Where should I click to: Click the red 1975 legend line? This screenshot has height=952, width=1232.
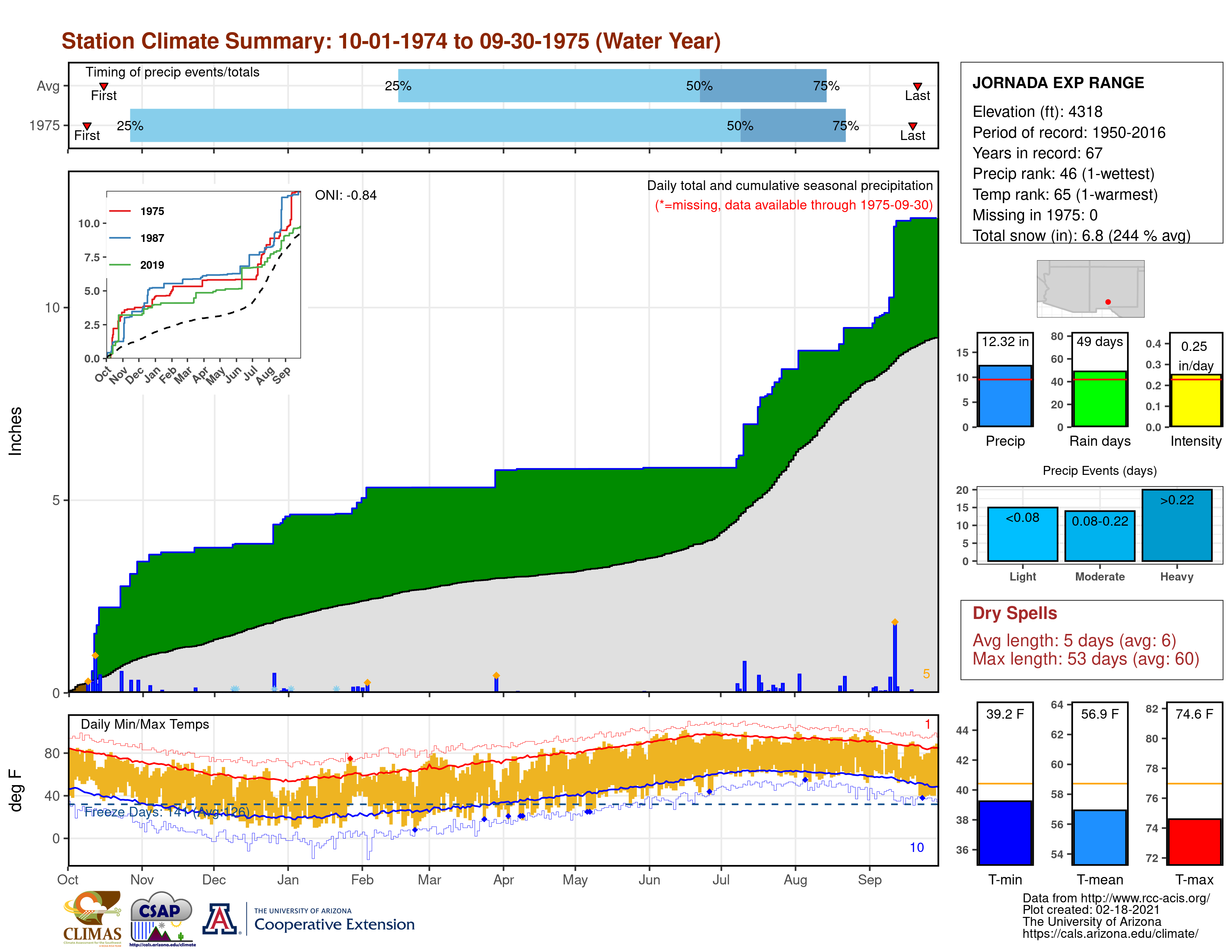(120, 211)
